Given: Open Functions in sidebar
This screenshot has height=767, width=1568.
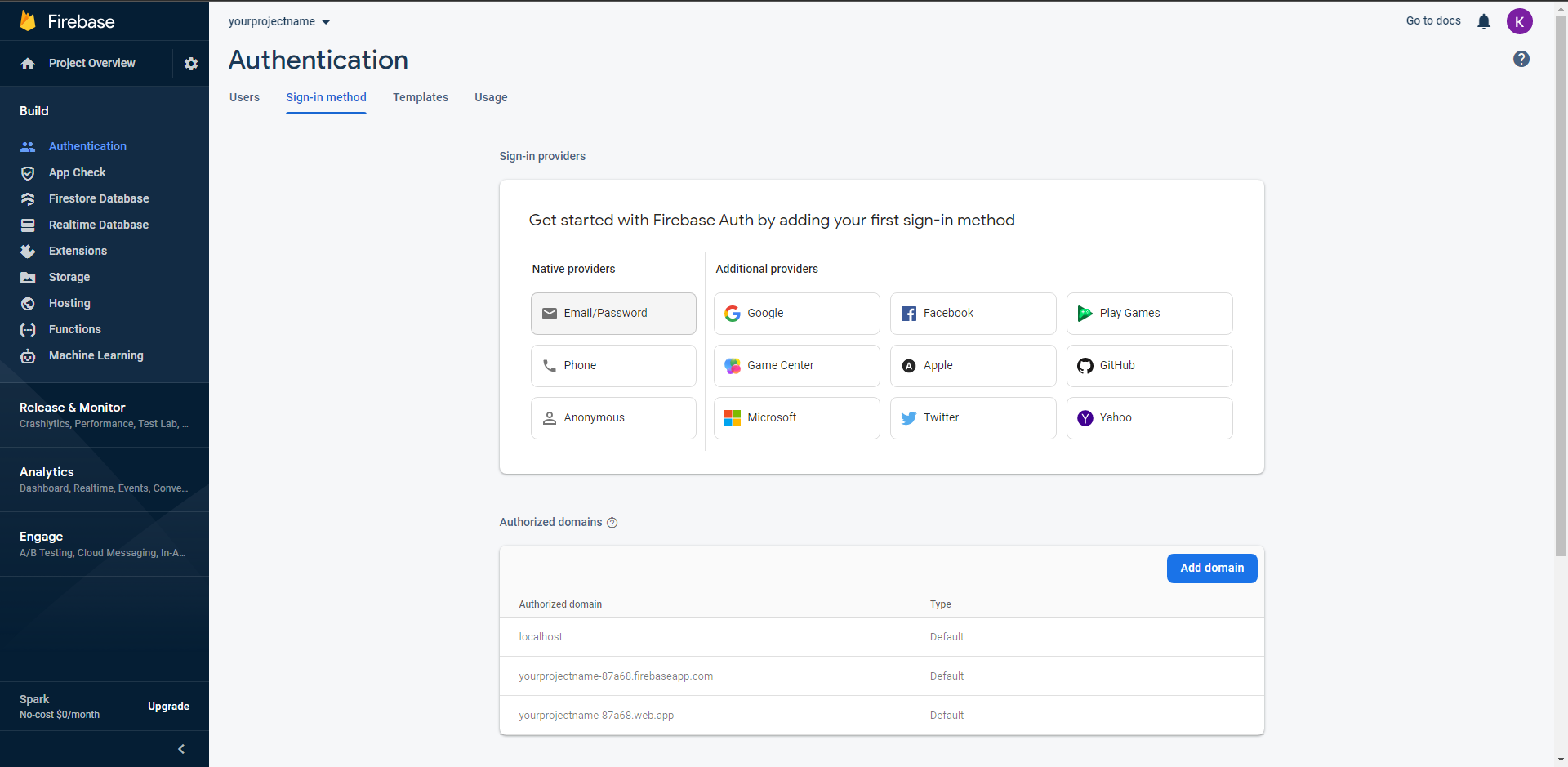Looking at the screenshot, I should click(75, 329).
